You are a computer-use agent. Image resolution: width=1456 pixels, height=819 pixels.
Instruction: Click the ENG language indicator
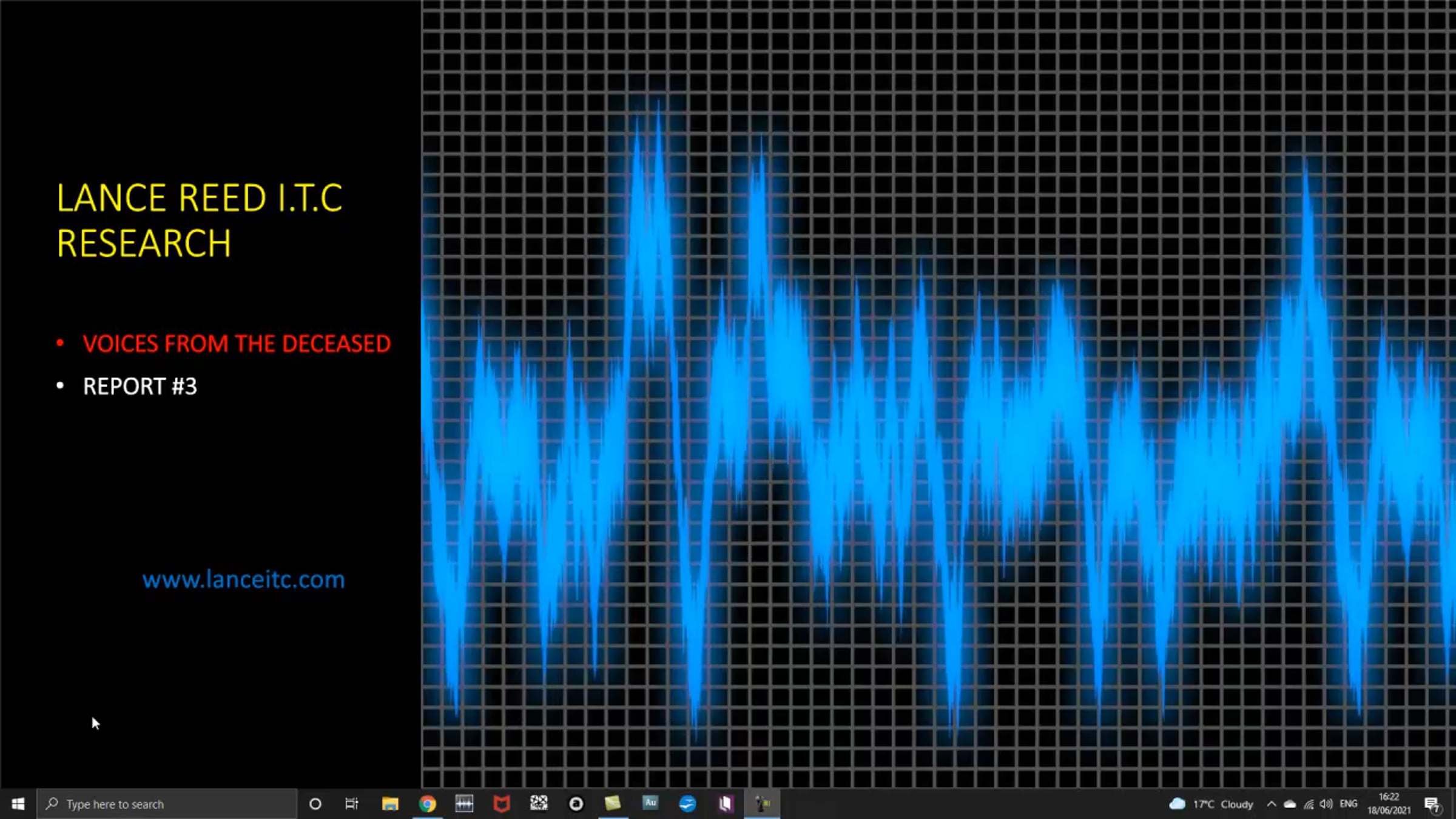(1349, 804)
